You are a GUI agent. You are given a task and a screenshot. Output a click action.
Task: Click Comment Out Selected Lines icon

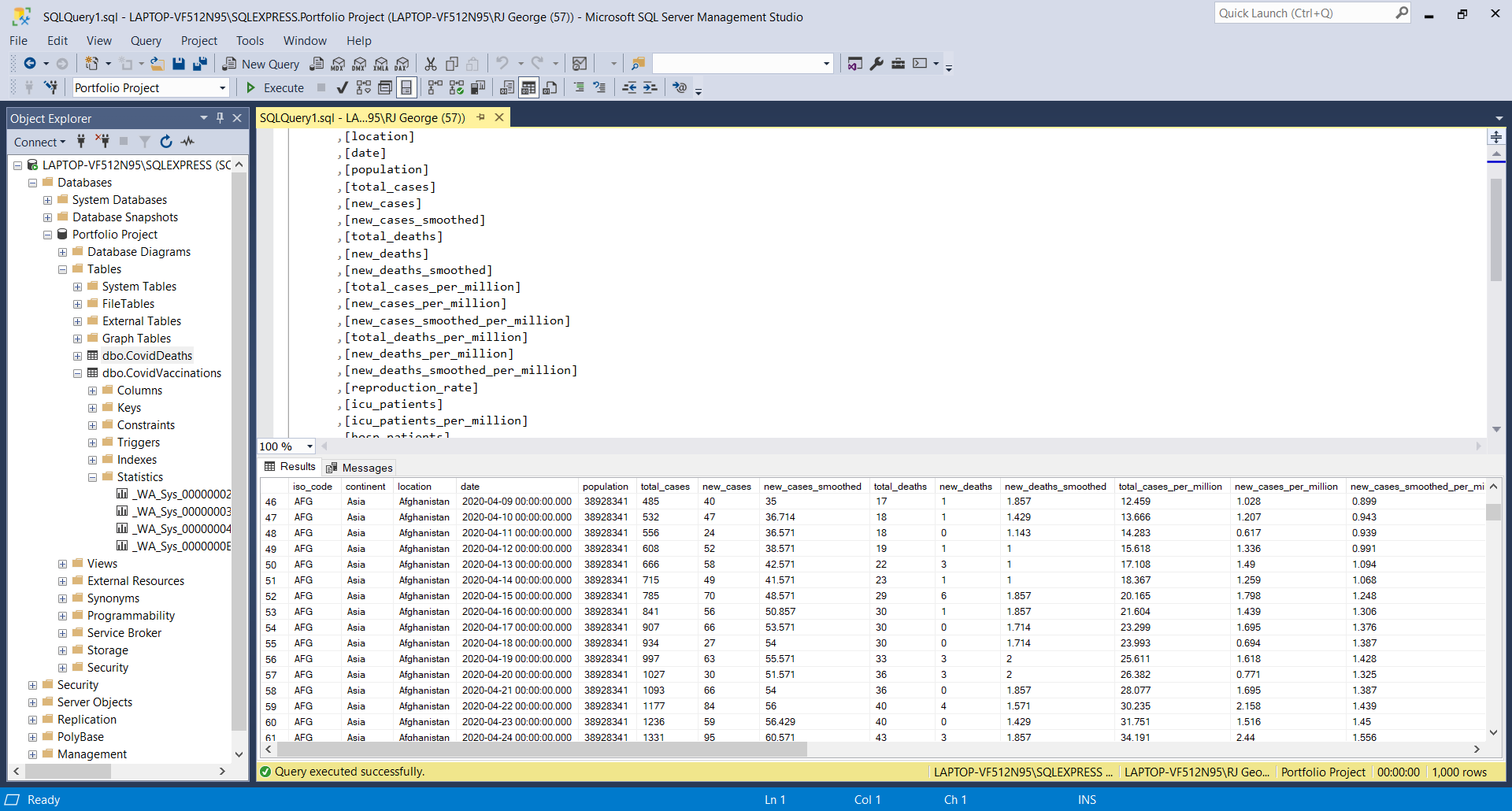[579, 87]
